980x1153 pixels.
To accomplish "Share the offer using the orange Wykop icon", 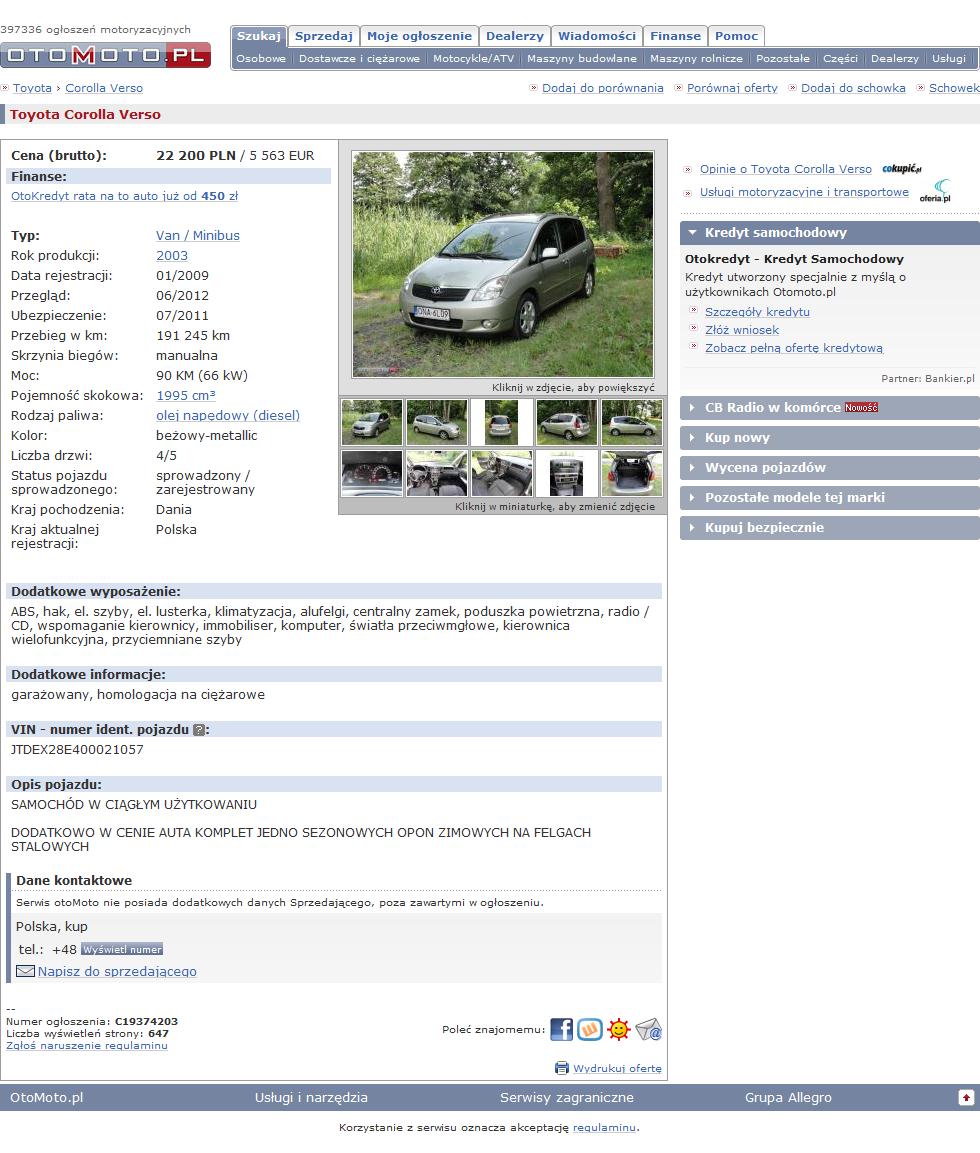I will tap(590, 1029).
